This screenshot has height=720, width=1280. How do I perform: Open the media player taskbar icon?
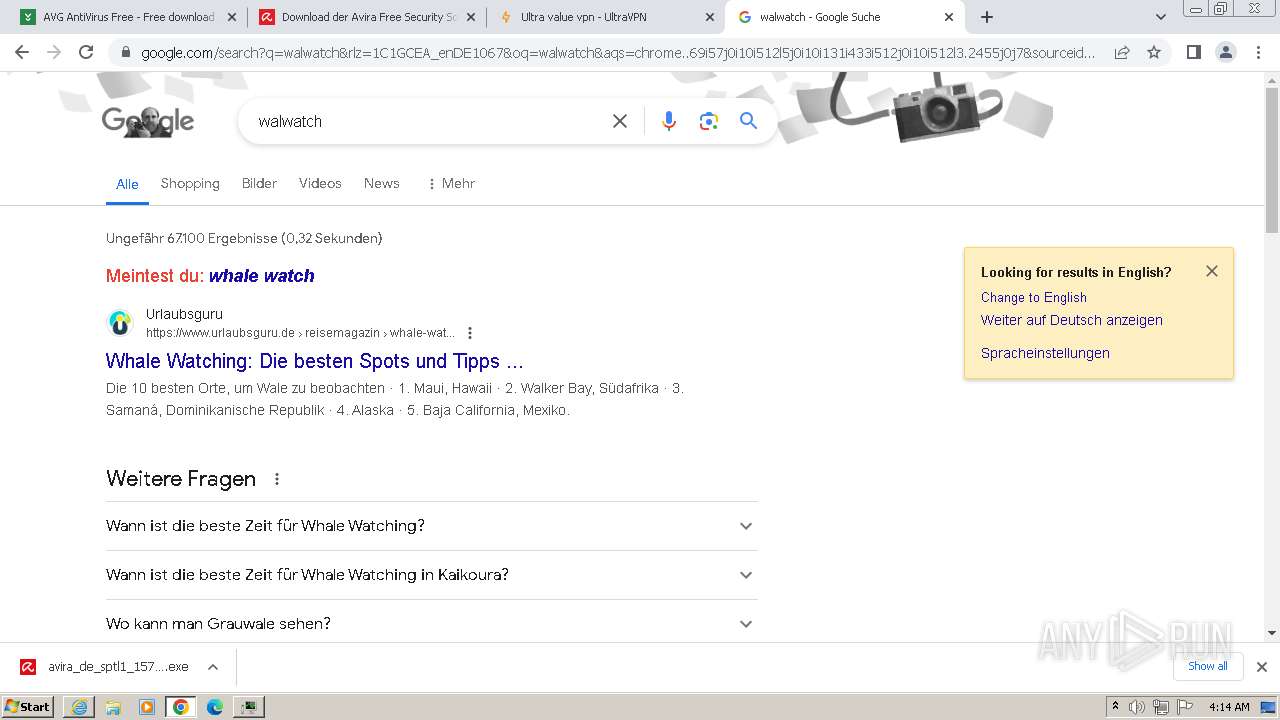(x=147, y=707)
